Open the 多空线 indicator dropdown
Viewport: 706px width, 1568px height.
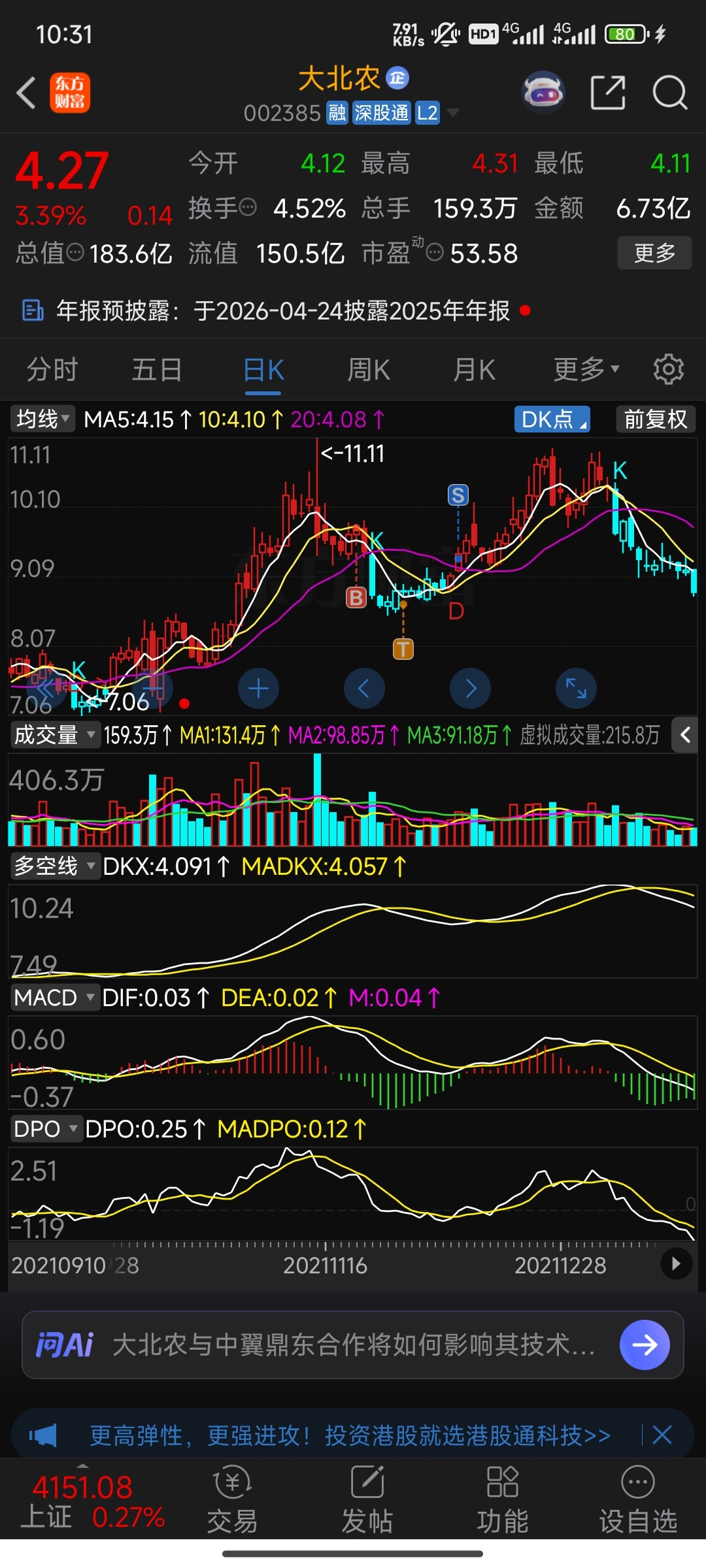[55, 866]
